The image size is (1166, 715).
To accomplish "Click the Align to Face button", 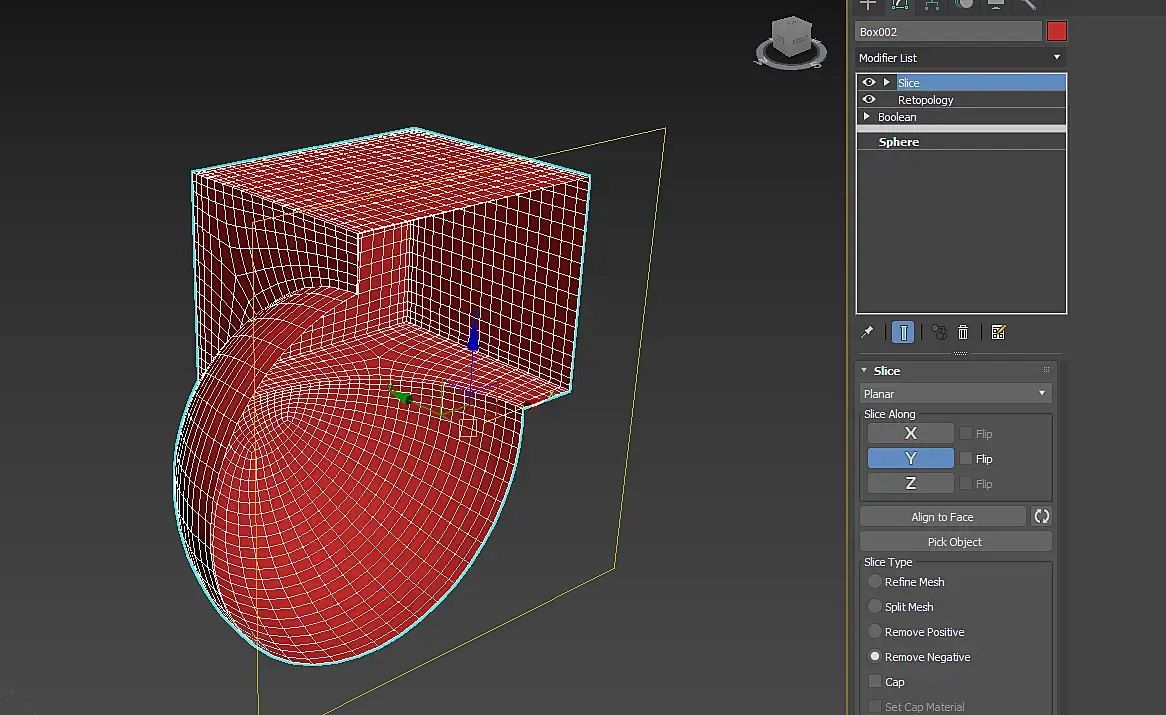I will (942, 517).
